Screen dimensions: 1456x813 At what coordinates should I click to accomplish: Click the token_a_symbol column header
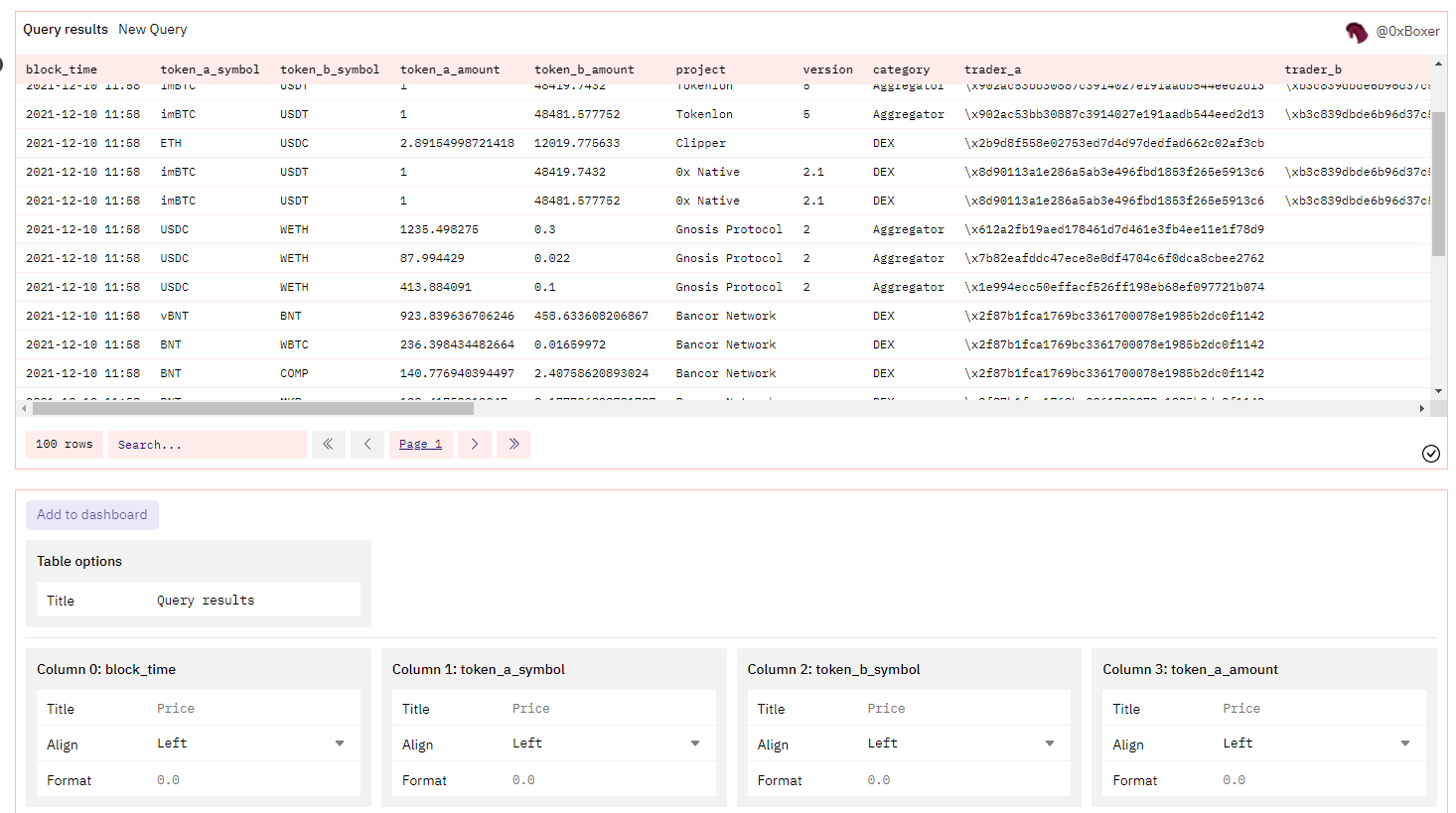(x=210, y=69)
